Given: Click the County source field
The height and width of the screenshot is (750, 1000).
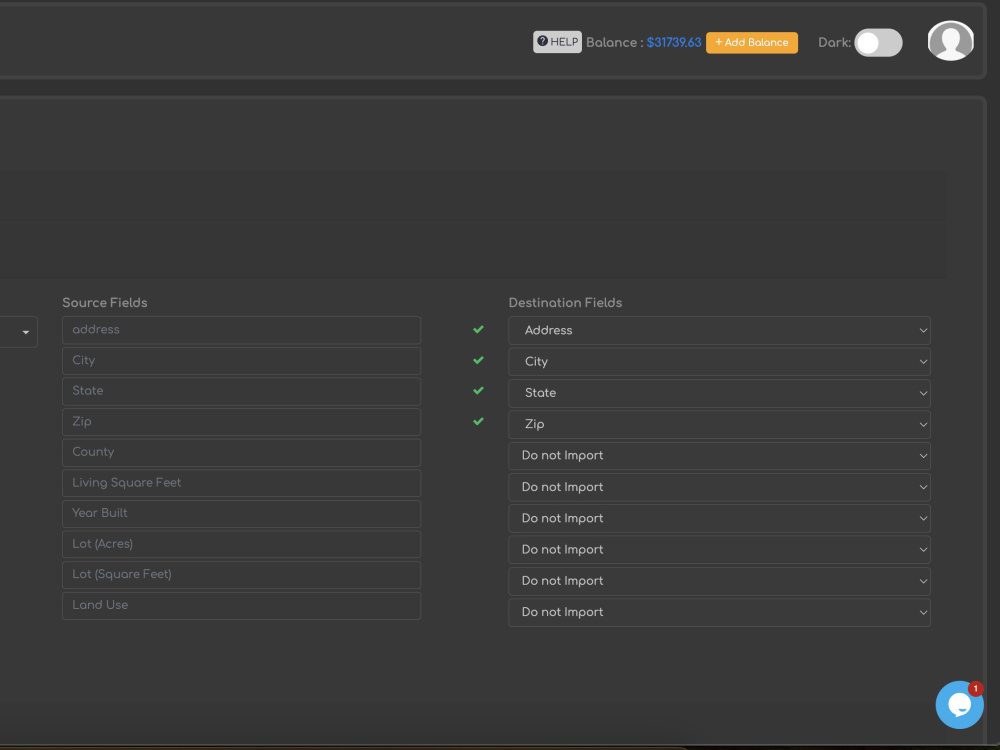Looking at the screenshot, I should coord(241,452).
